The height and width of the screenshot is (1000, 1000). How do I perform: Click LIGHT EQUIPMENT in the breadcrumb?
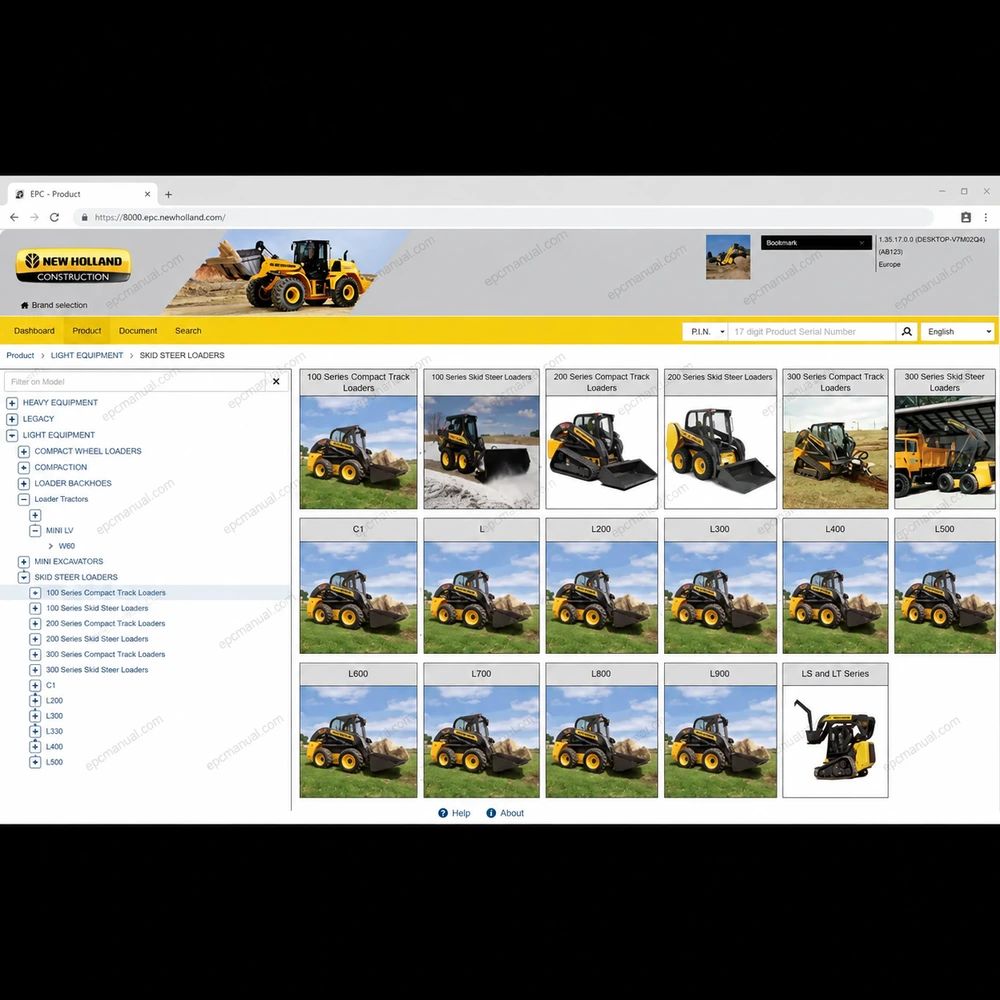[87, 355]
